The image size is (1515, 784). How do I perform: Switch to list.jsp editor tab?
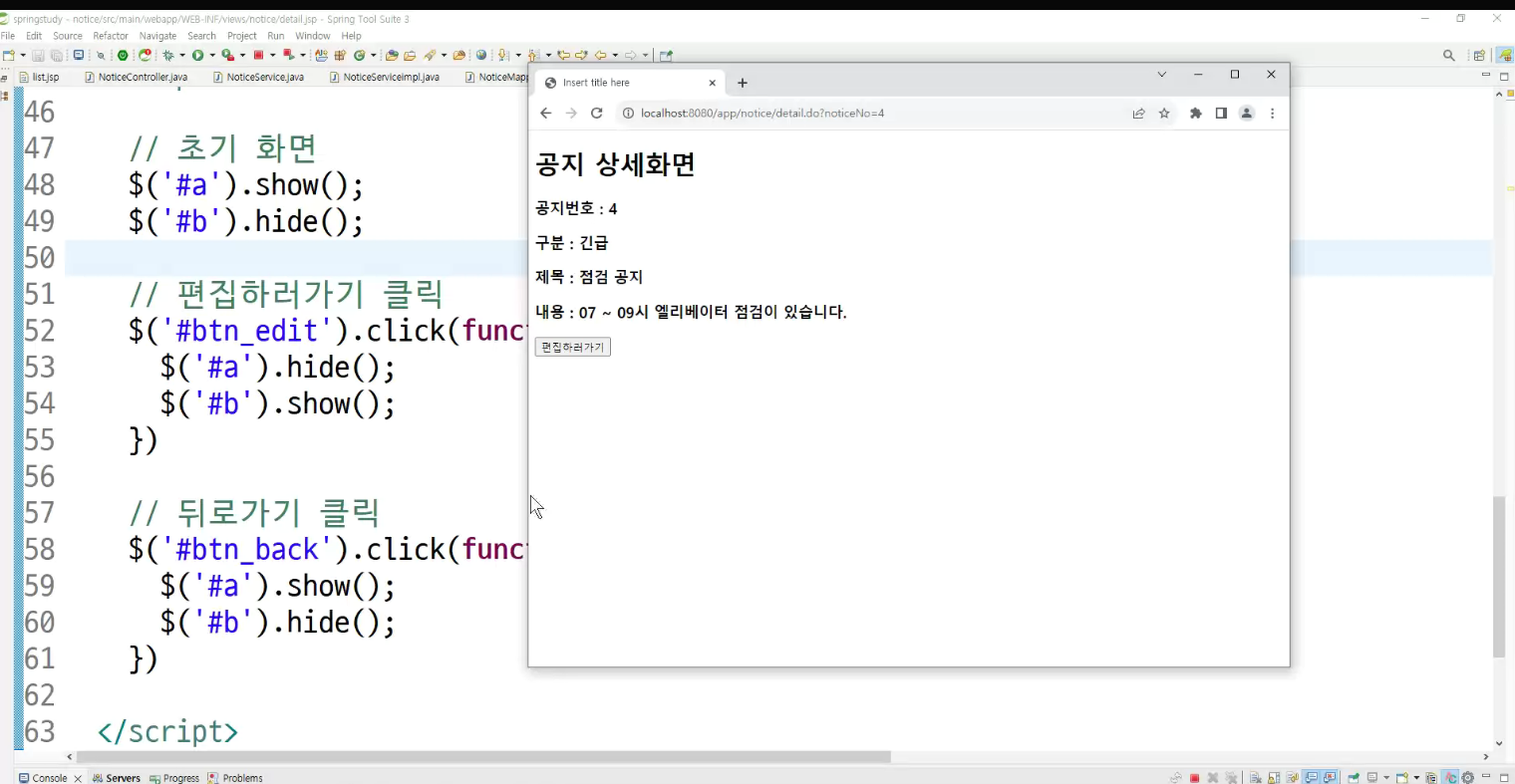pos(39,77)
